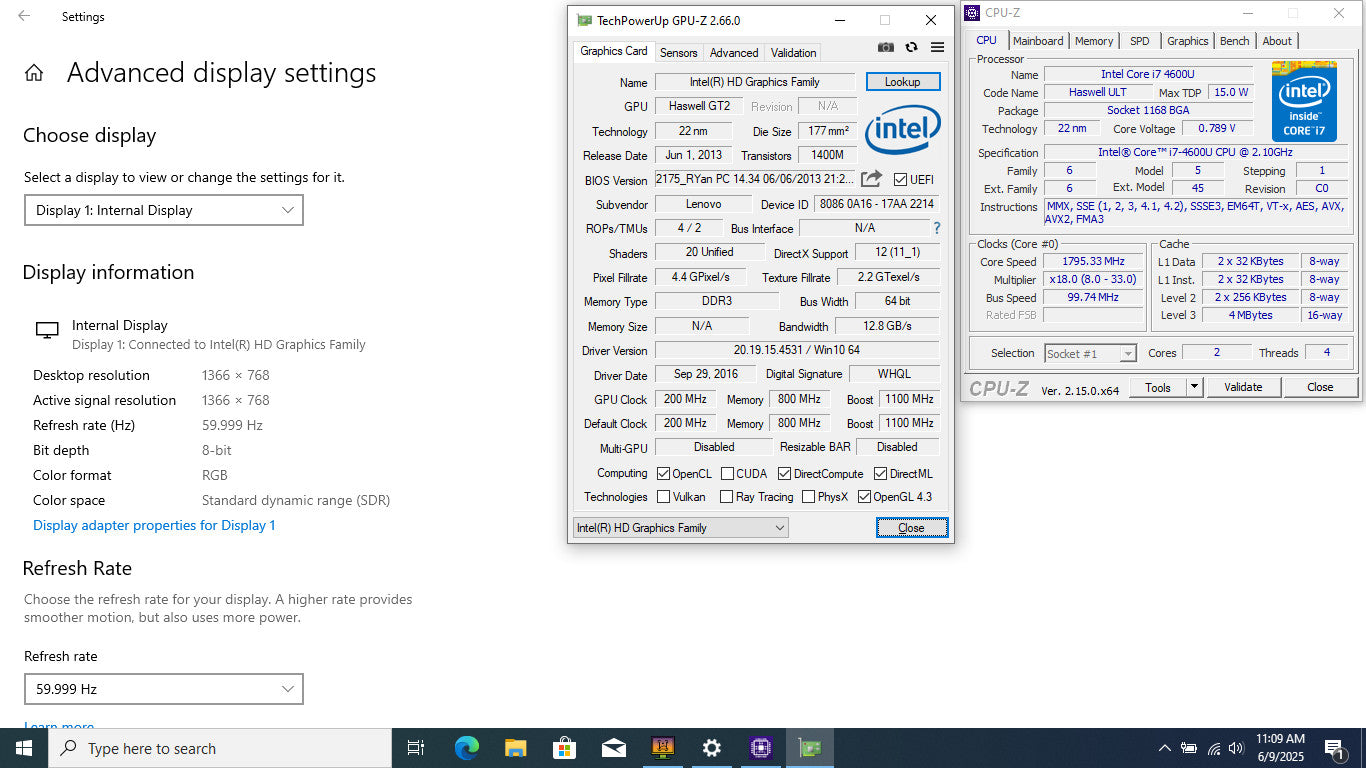Toggle the Ray Tracing checkbox

point(725,497)
